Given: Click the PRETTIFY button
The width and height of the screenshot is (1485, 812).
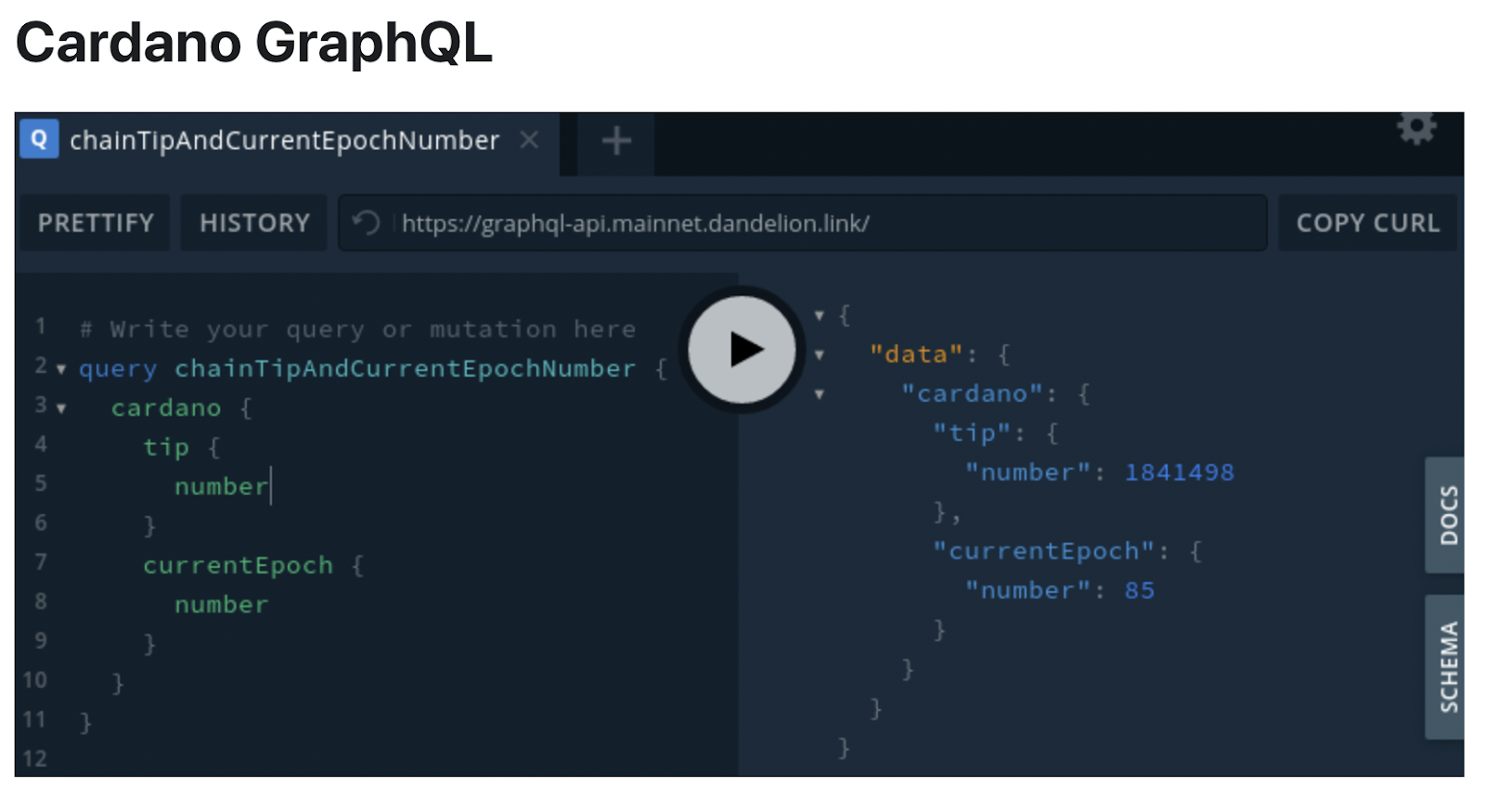Looking at the screenshot, I should 96,223.
